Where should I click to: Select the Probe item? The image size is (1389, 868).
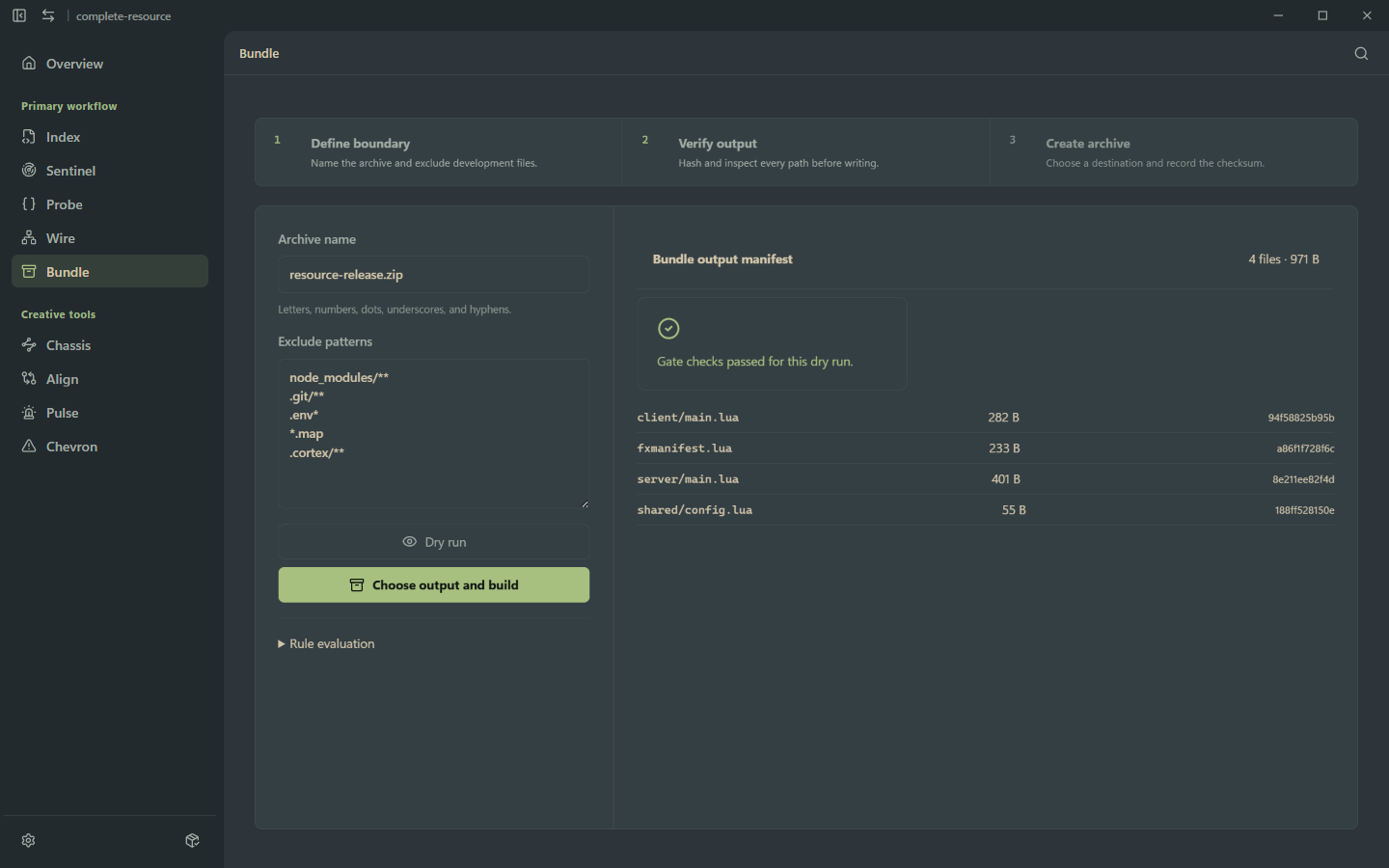pos(110,204)
